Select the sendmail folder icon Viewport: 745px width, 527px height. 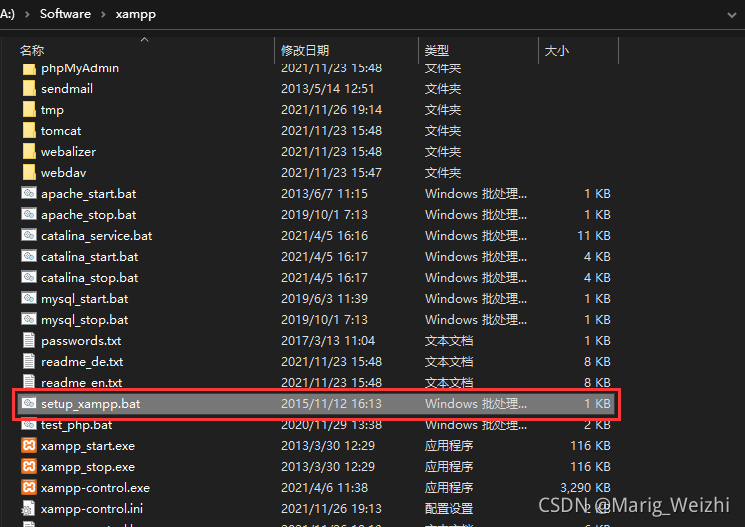pos(29,88)
